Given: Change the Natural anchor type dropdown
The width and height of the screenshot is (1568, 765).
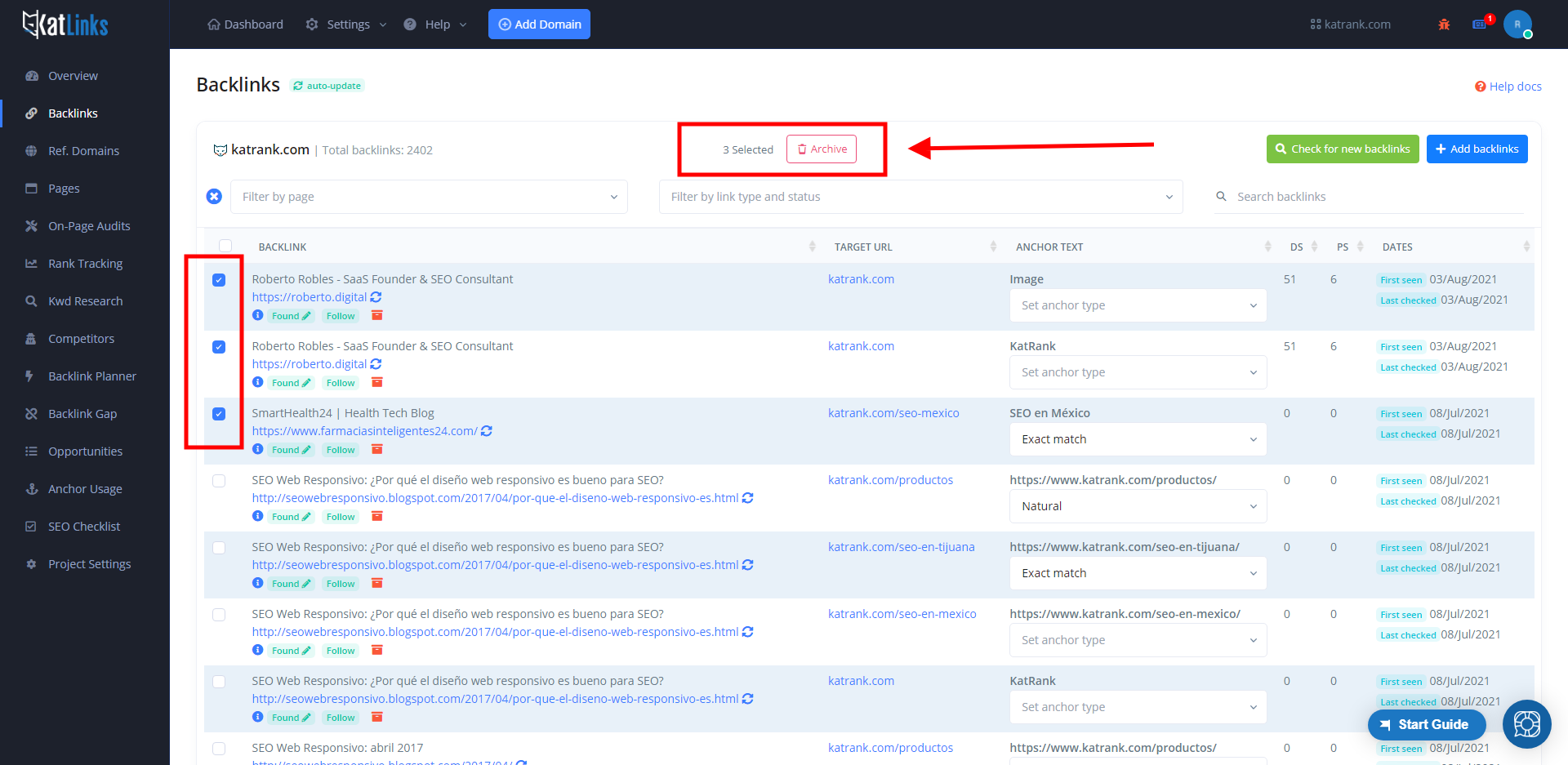Looking at the screenshot, I should click(1138, 506).
